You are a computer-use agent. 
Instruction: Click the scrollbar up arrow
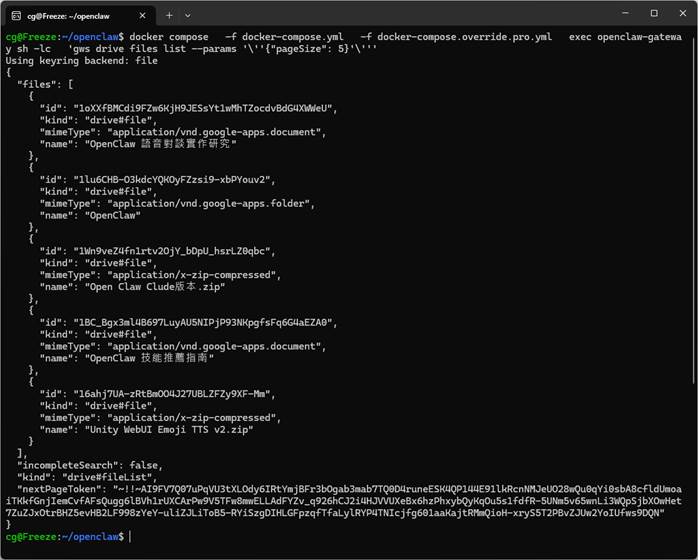point(692,33)
